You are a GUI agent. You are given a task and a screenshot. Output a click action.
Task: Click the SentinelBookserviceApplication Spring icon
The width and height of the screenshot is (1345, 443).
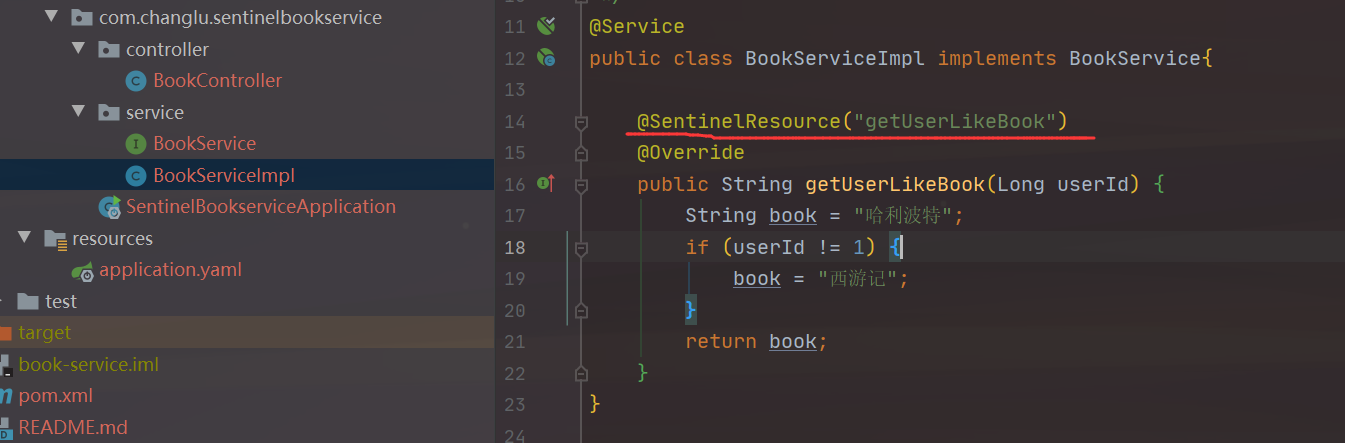[109, 207]
